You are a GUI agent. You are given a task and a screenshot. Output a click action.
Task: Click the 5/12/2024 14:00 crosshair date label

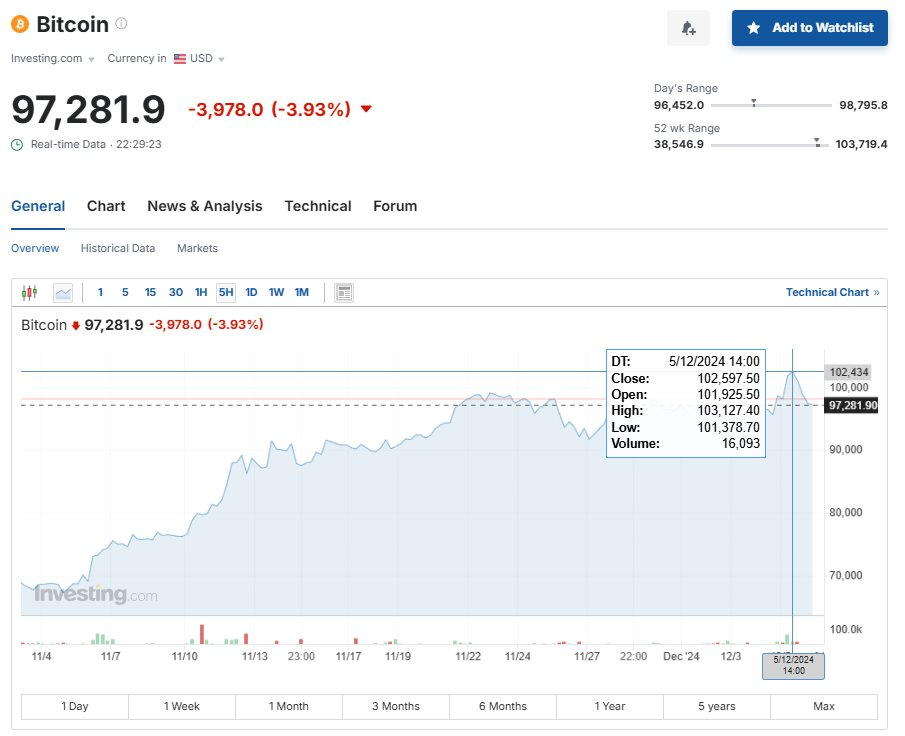(794, 666)
